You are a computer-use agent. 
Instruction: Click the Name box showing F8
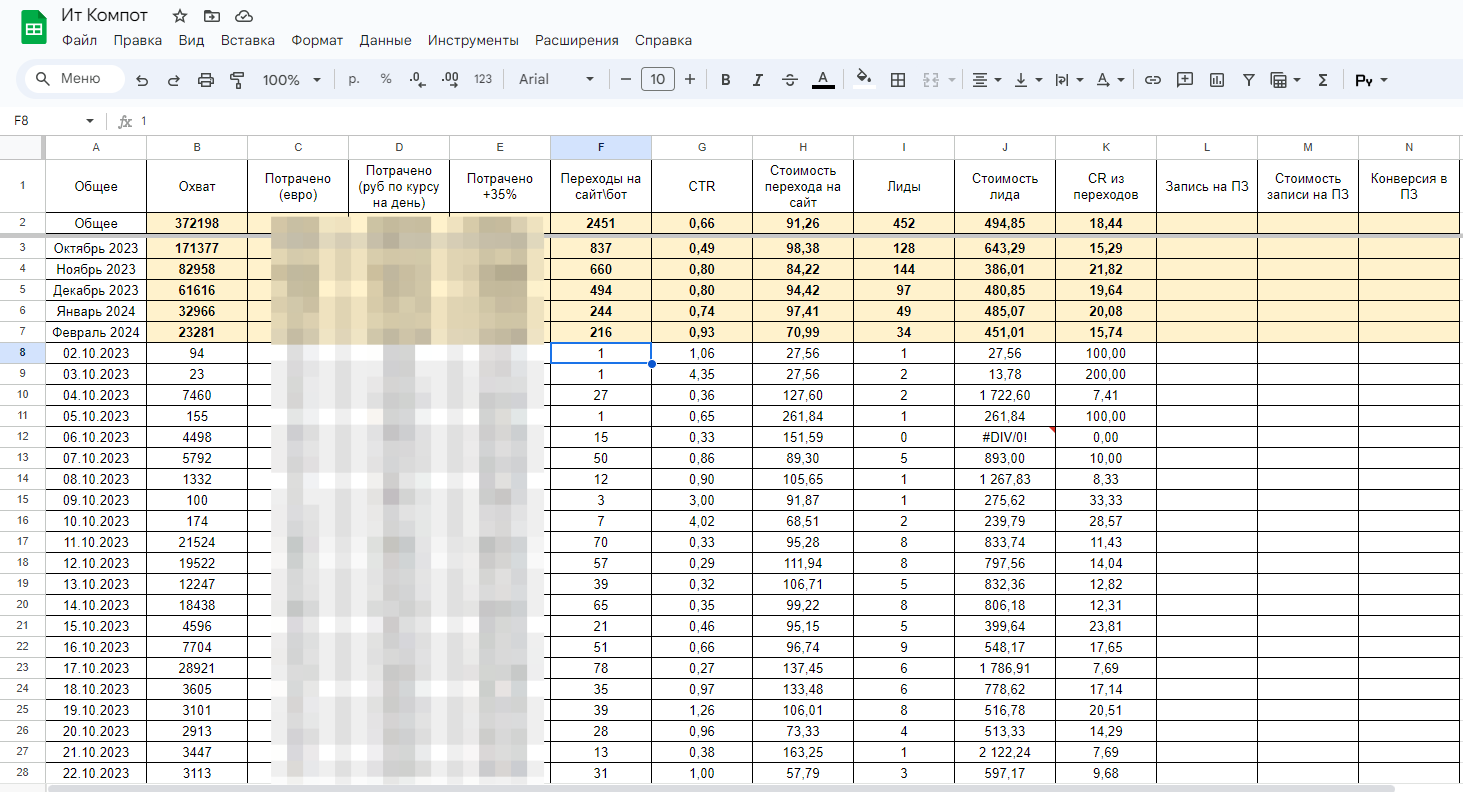pos(45,121)
